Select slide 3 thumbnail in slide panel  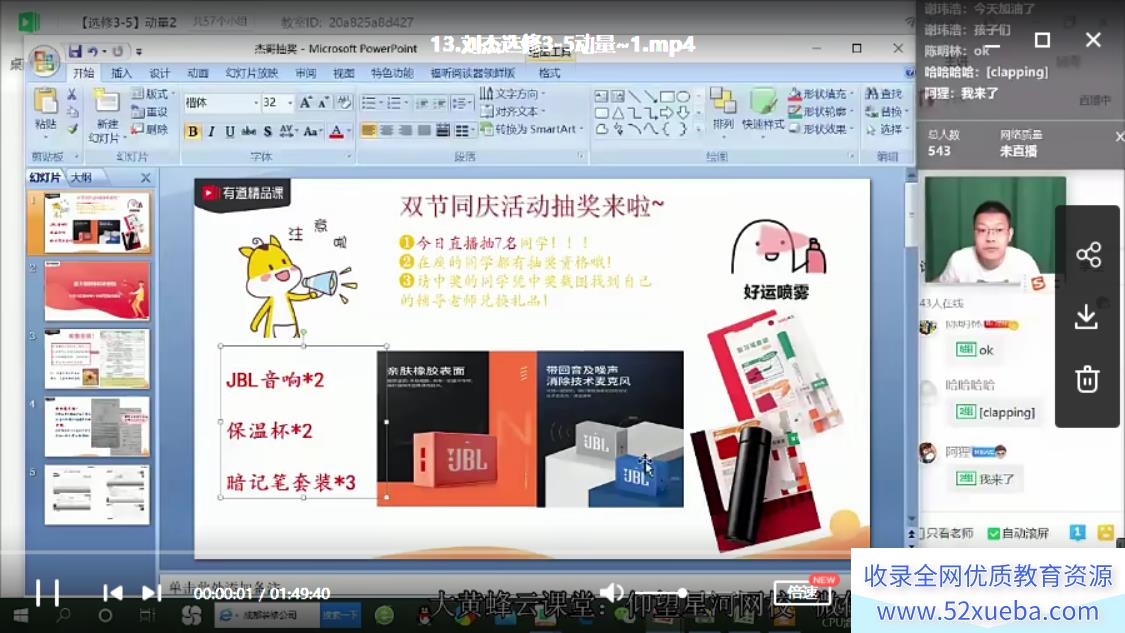tap(97, 359)
